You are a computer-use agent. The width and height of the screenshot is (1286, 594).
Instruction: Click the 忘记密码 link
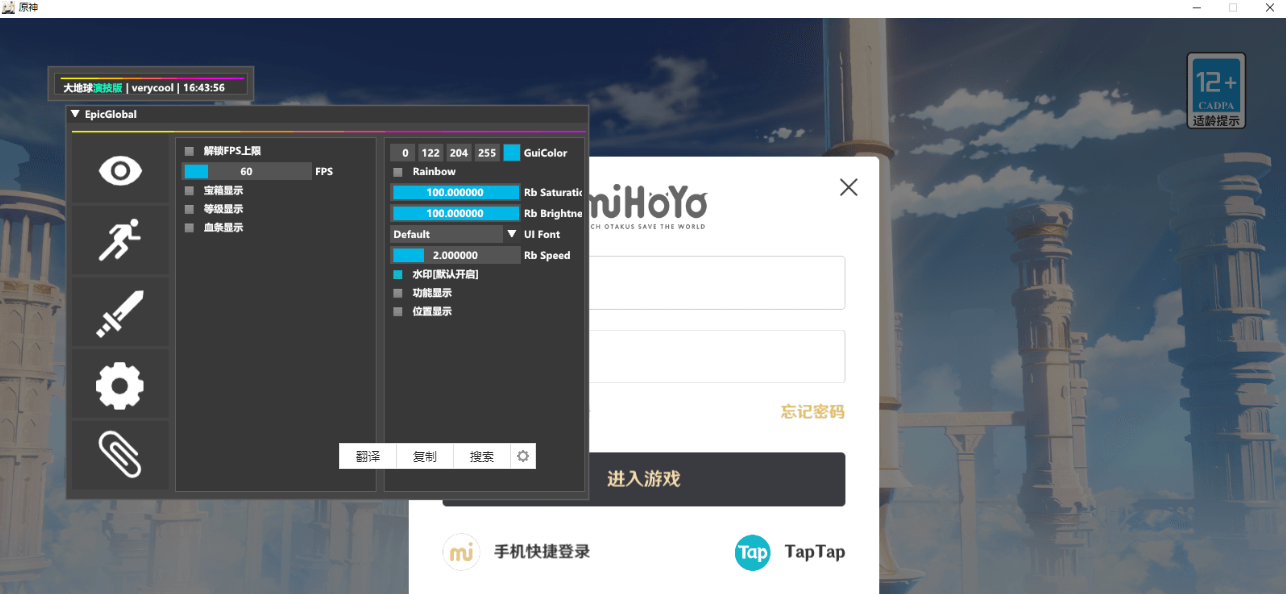[813, 412]
